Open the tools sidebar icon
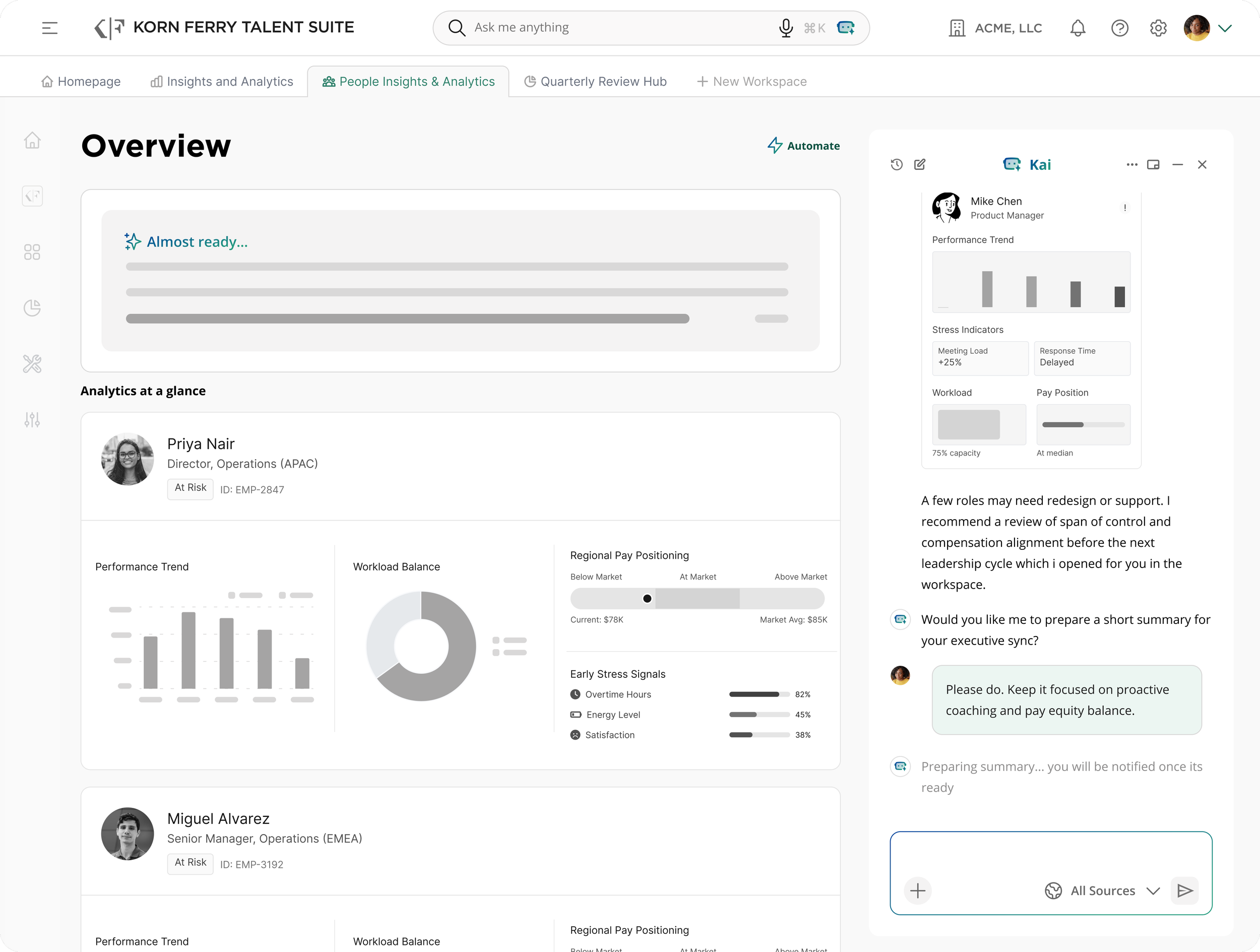 click(x=32, y=363)
